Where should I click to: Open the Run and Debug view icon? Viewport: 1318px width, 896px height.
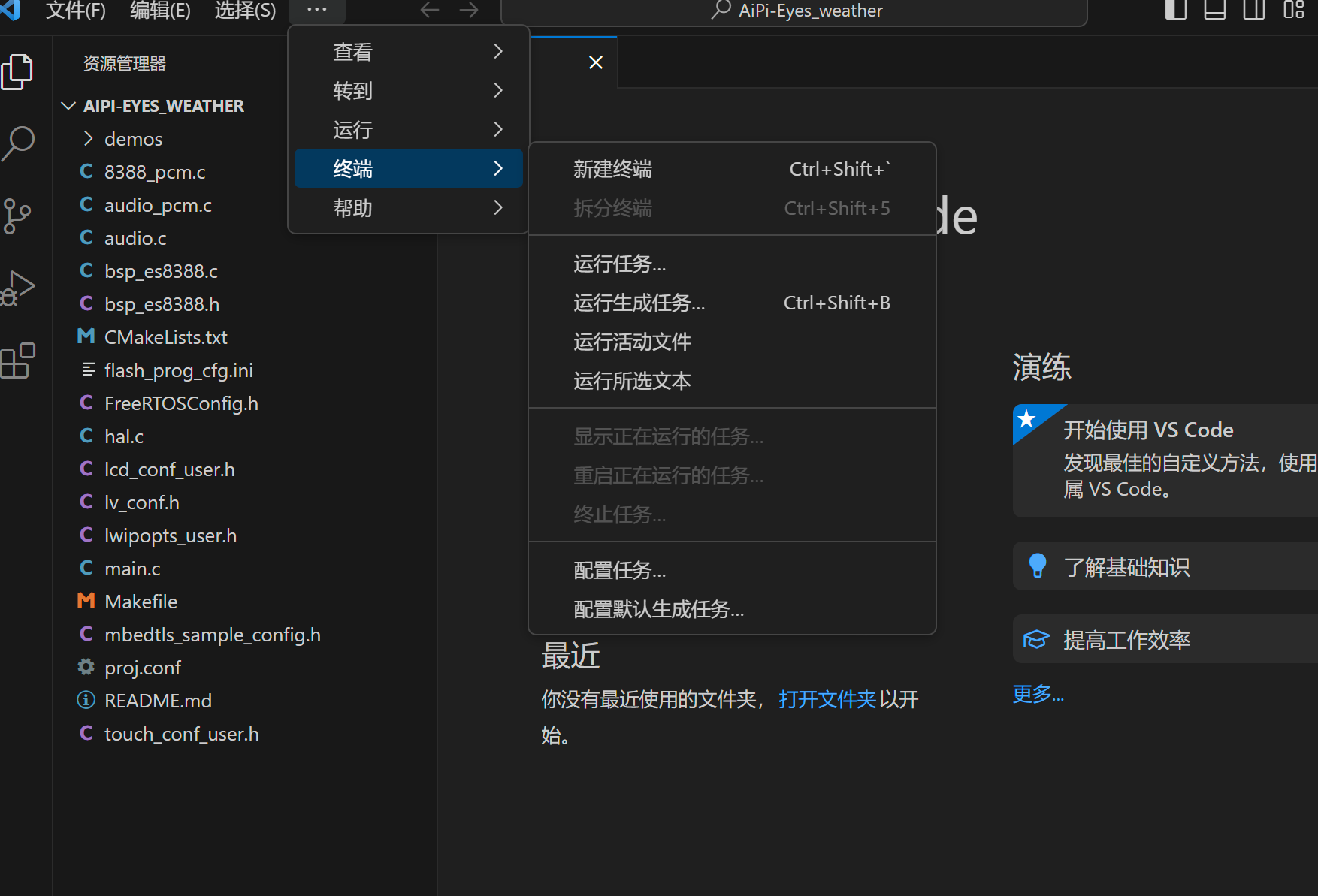(18, 288)
